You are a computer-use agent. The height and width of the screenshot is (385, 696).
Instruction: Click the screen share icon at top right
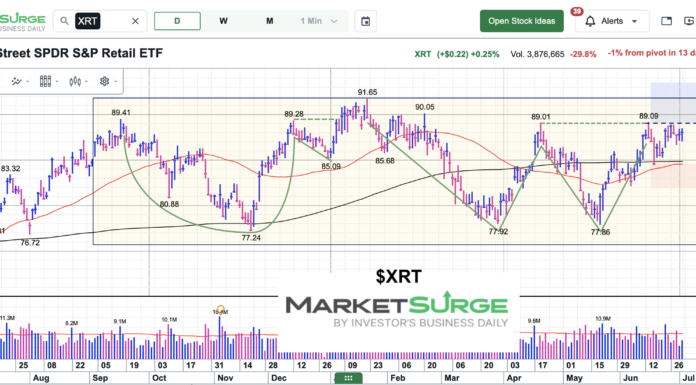pyautogui.click(x=690, y=21)
